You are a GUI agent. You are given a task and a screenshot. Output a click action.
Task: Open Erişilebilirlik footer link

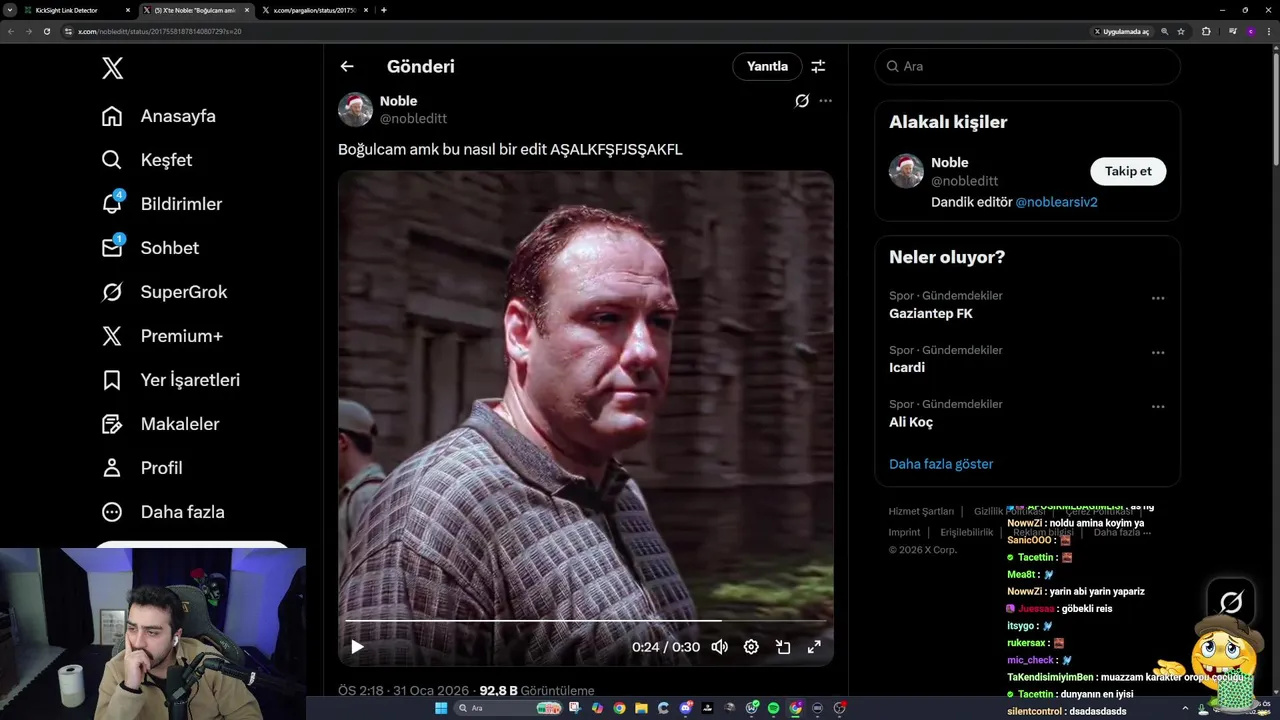point(966,532)
